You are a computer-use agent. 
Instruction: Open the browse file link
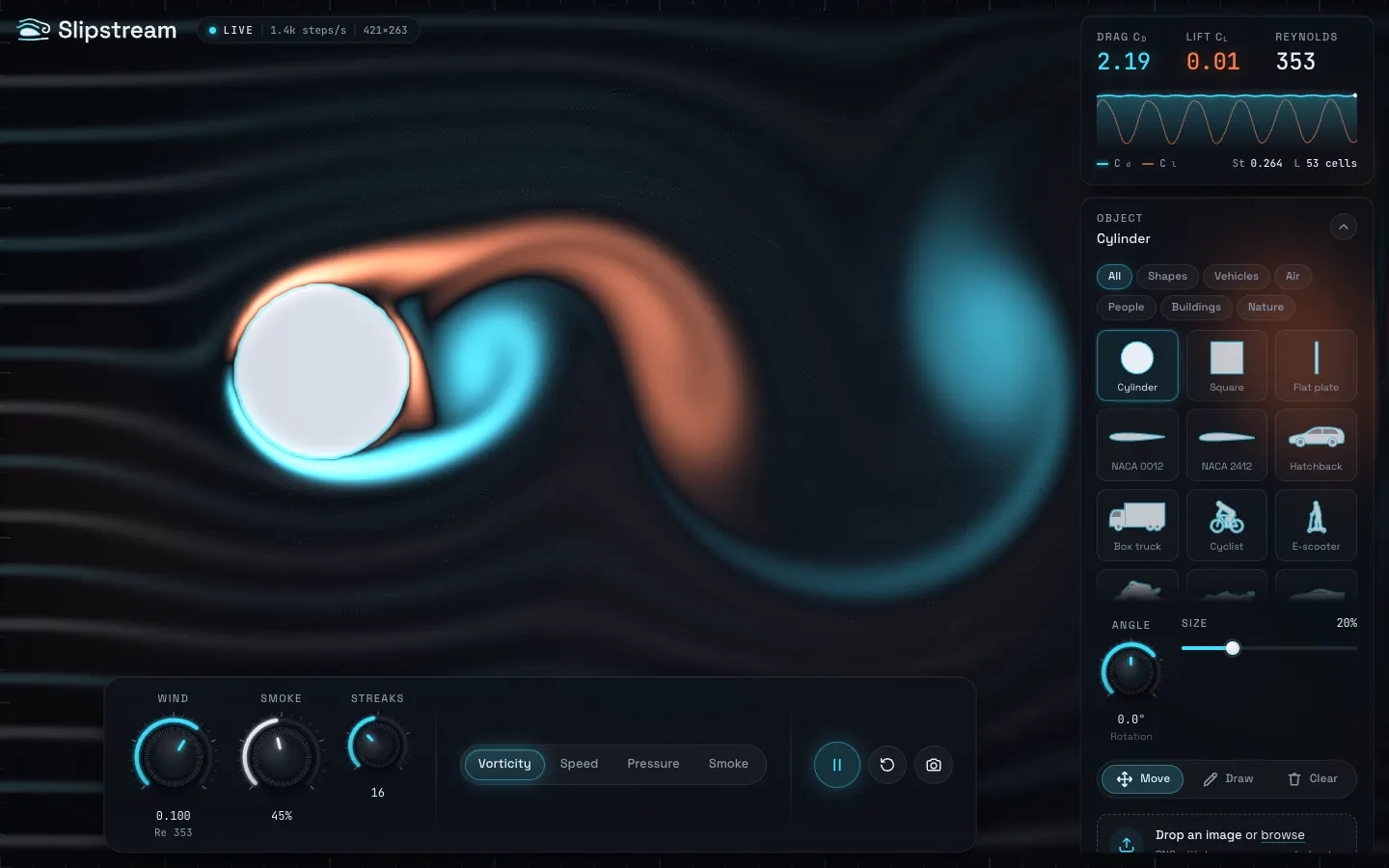click(x=1282, y=835)
